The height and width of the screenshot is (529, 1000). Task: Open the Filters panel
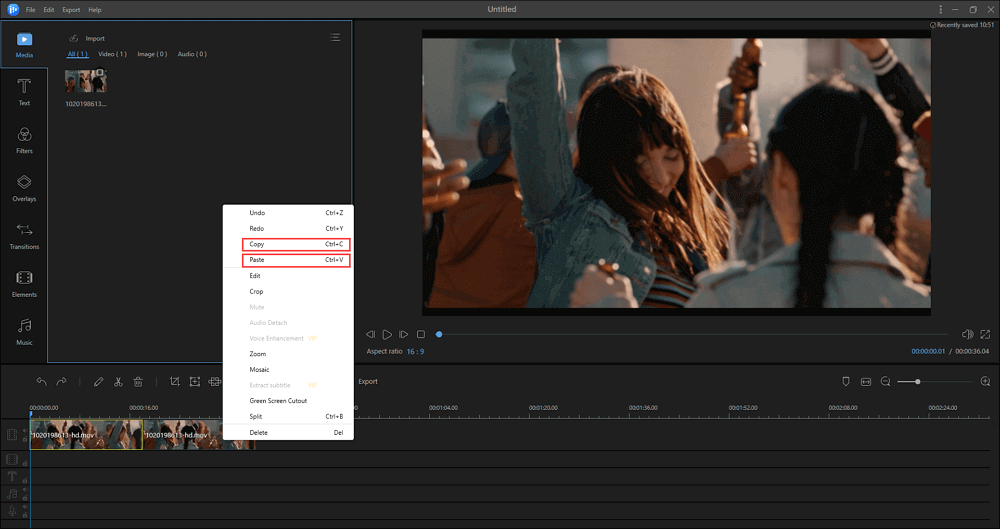tap(24, 140)
